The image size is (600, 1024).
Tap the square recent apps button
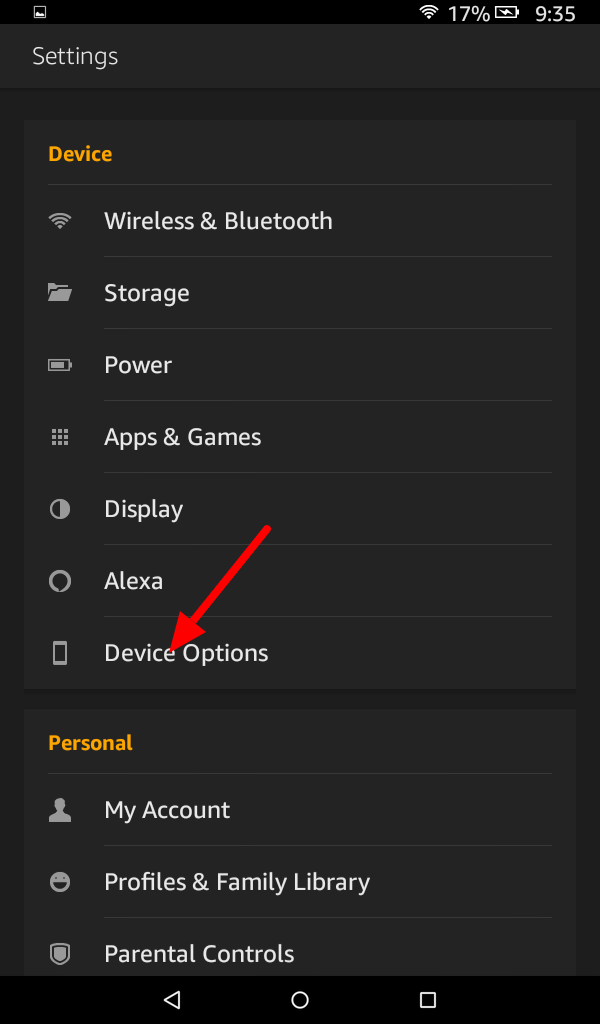tap(428, 999)
